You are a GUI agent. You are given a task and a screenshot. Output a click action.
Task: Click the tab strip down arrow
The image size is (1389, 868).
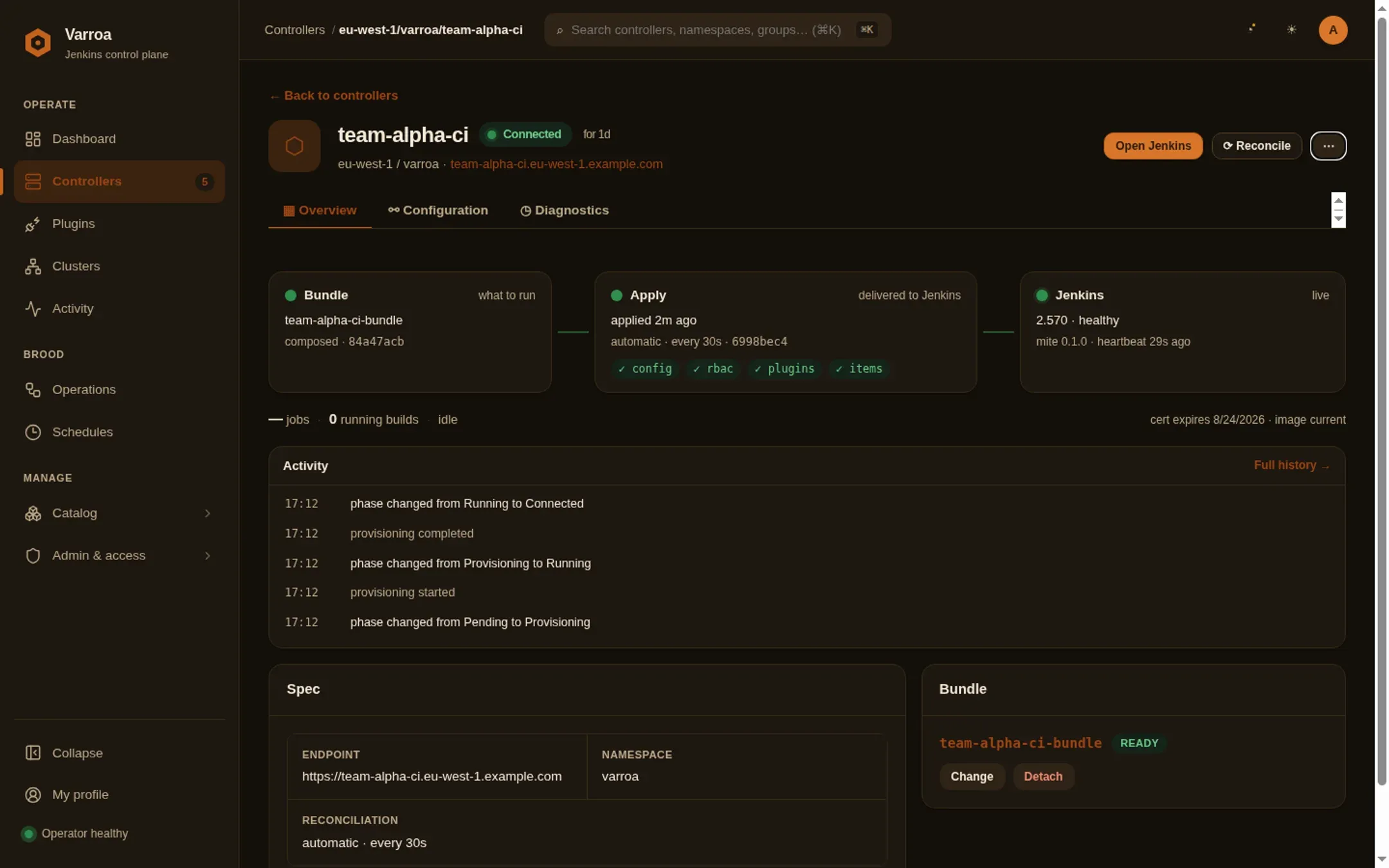click(x=1338, y=219)
